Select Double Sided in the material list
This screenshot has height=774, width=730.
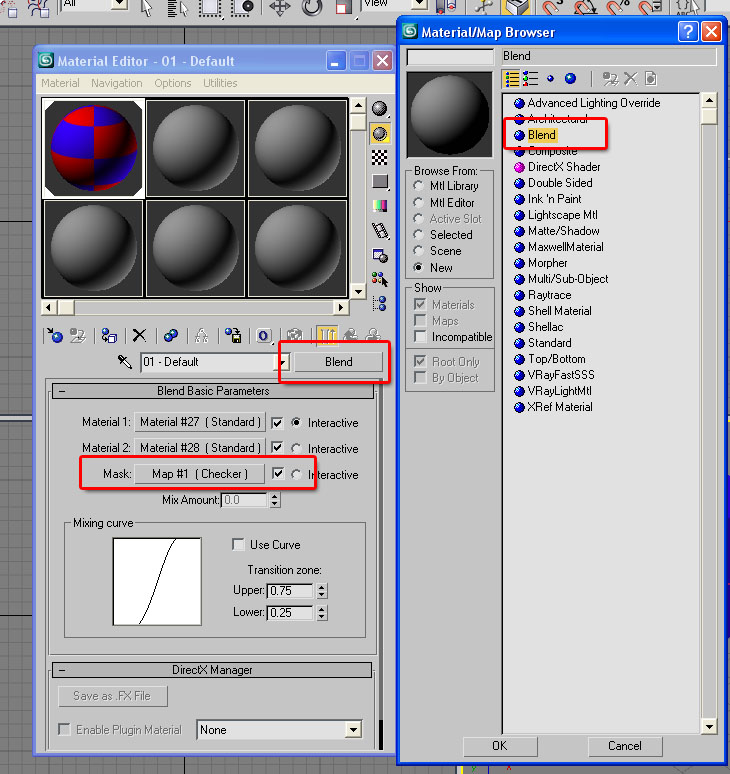click(x=560, y=183)
